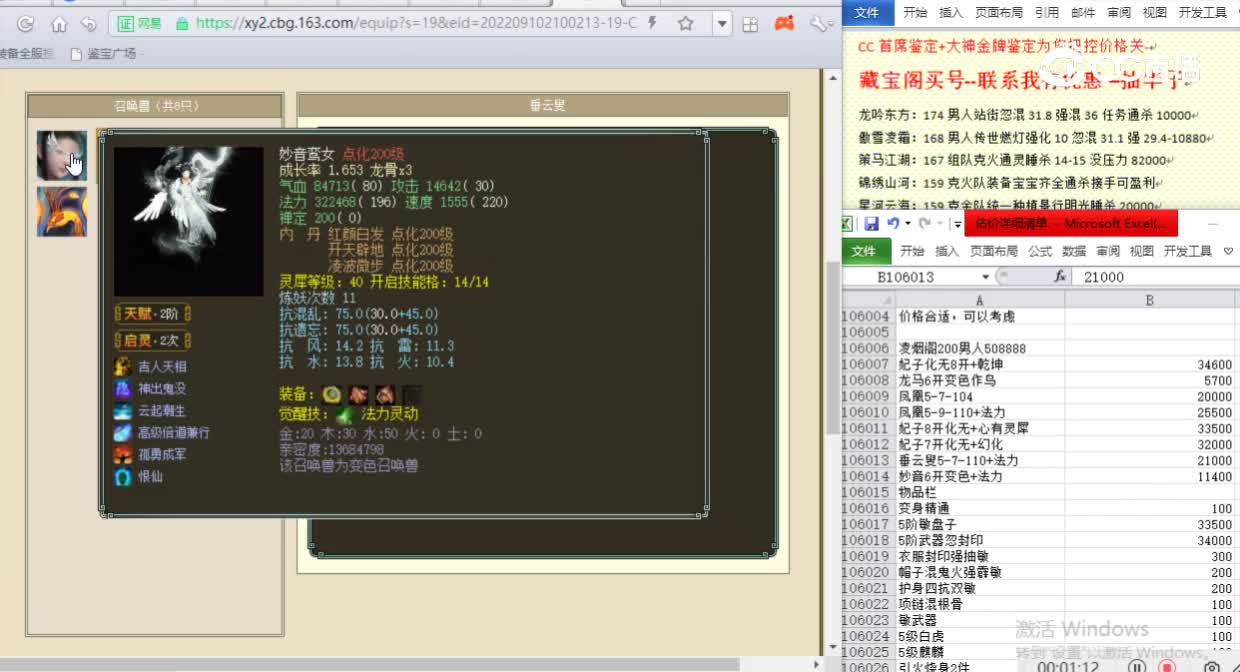Select cell with value 21000

(1150, 460)
